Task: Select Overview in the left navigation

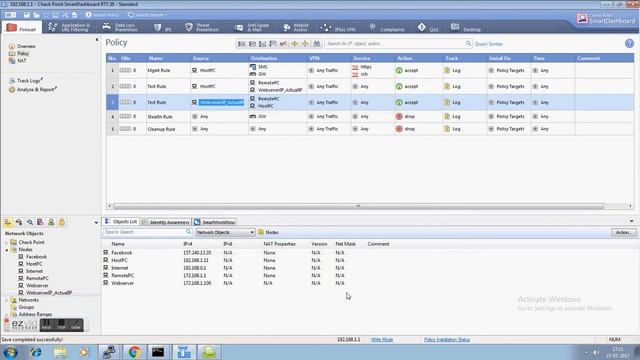Action: [22, 46]
